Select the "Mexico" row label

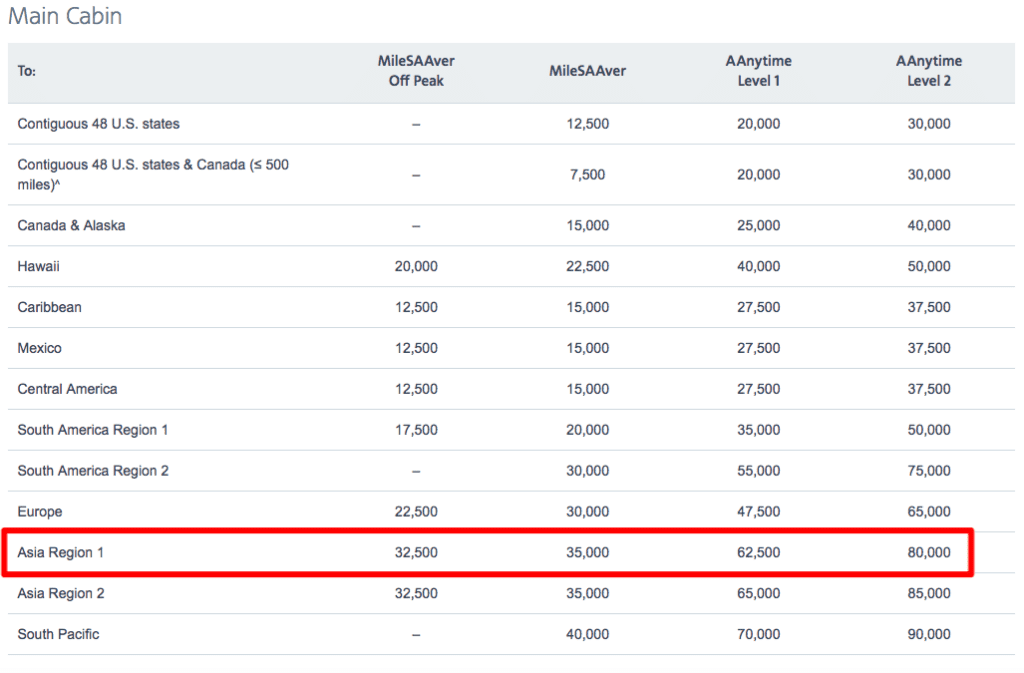(37, 348)
